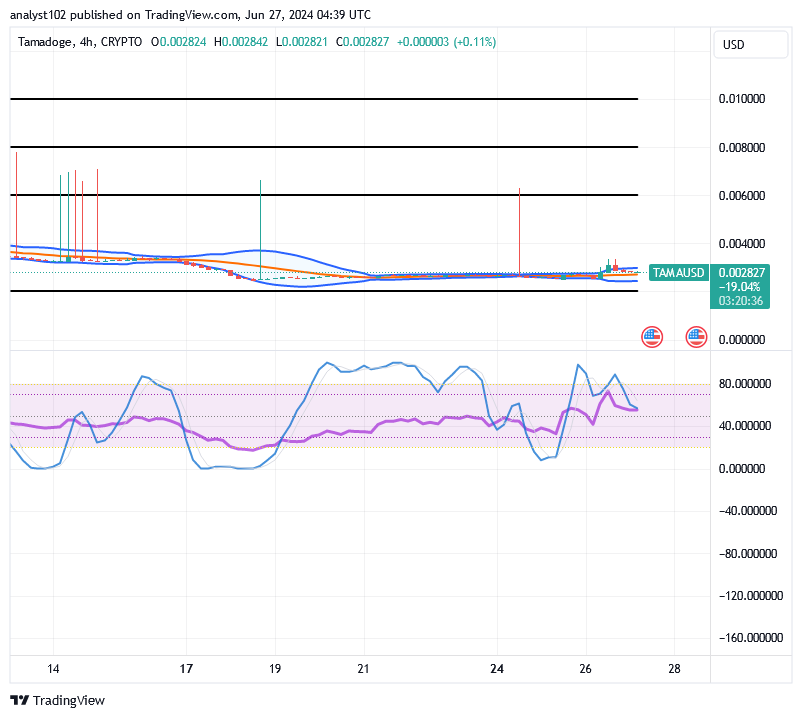Click the 0.000000 price axis label of main chart

coord(742,340)
